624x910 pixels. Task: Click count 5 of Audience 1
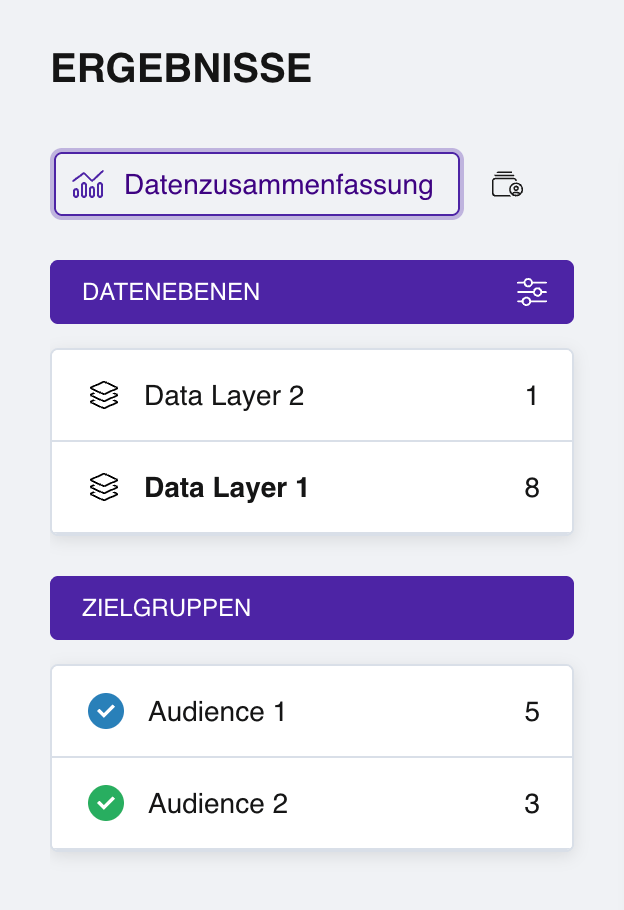(x=532, y=712)
